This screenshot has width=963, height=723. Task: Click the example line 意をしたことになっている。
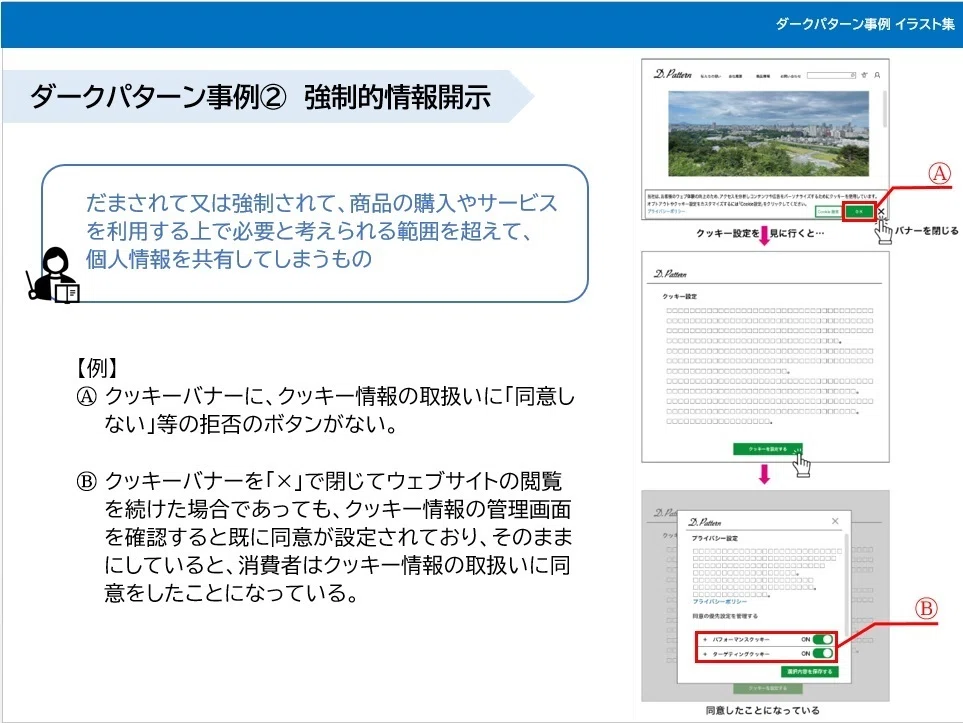pos(231,593)
